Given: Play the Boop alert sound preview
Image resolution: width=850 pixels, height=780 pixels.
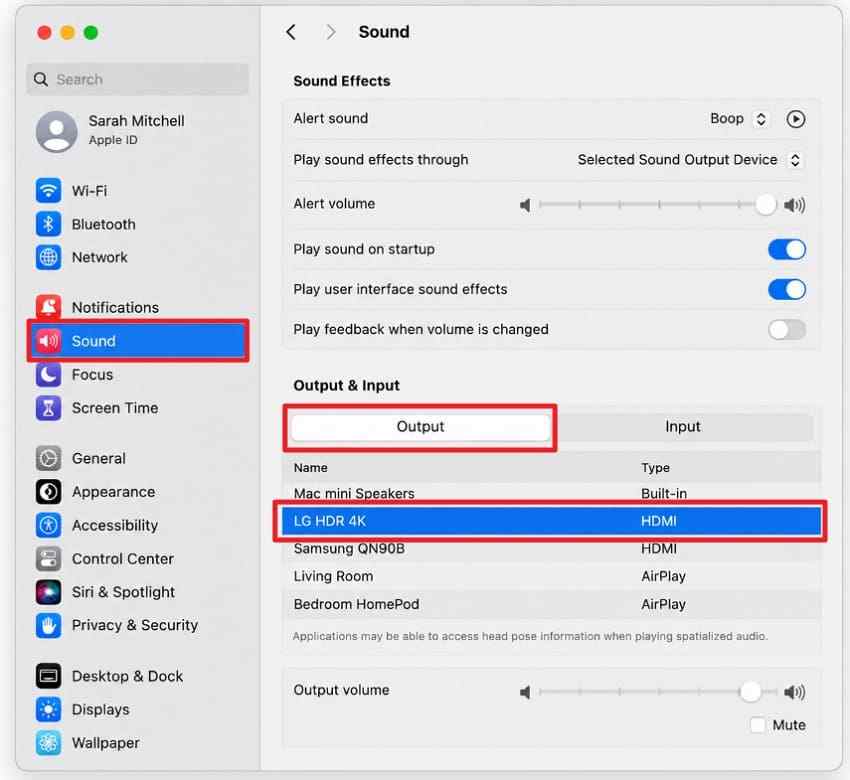Looking at the screenshot, I should 795,119.
